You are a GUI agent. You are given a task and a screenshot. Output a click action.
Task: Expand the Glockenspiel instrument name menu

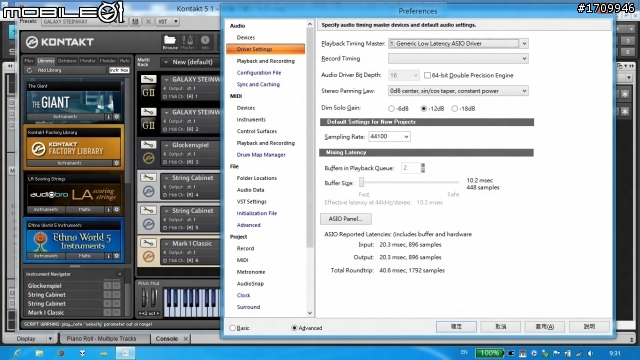166,145
